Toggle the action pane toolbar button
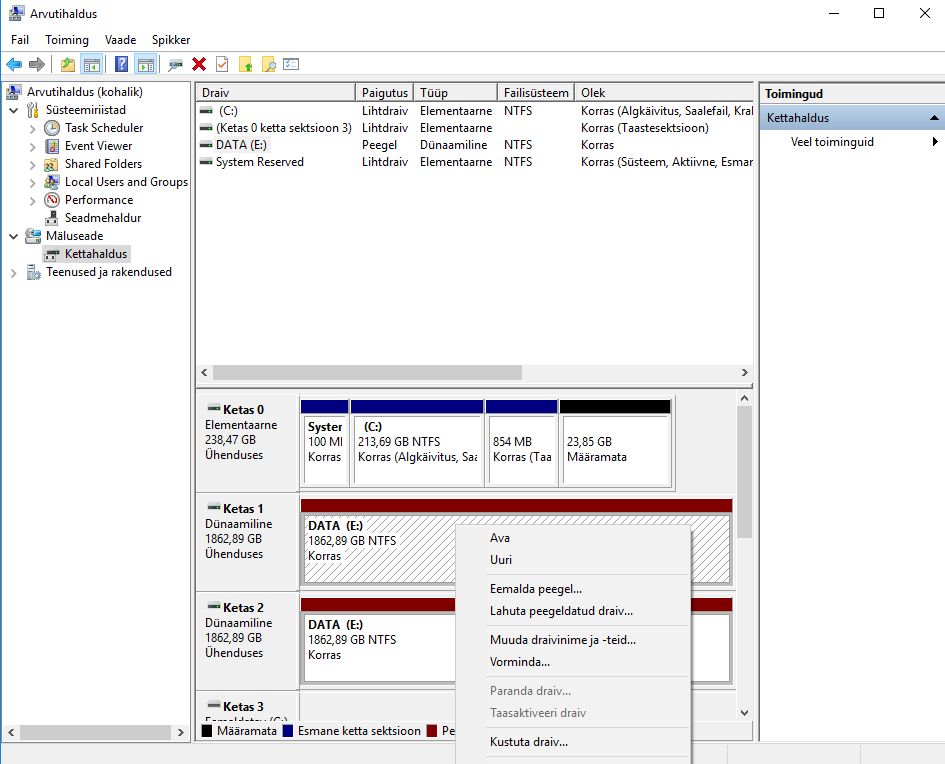This screenshot has height=764, width=945. pos(146,64)
